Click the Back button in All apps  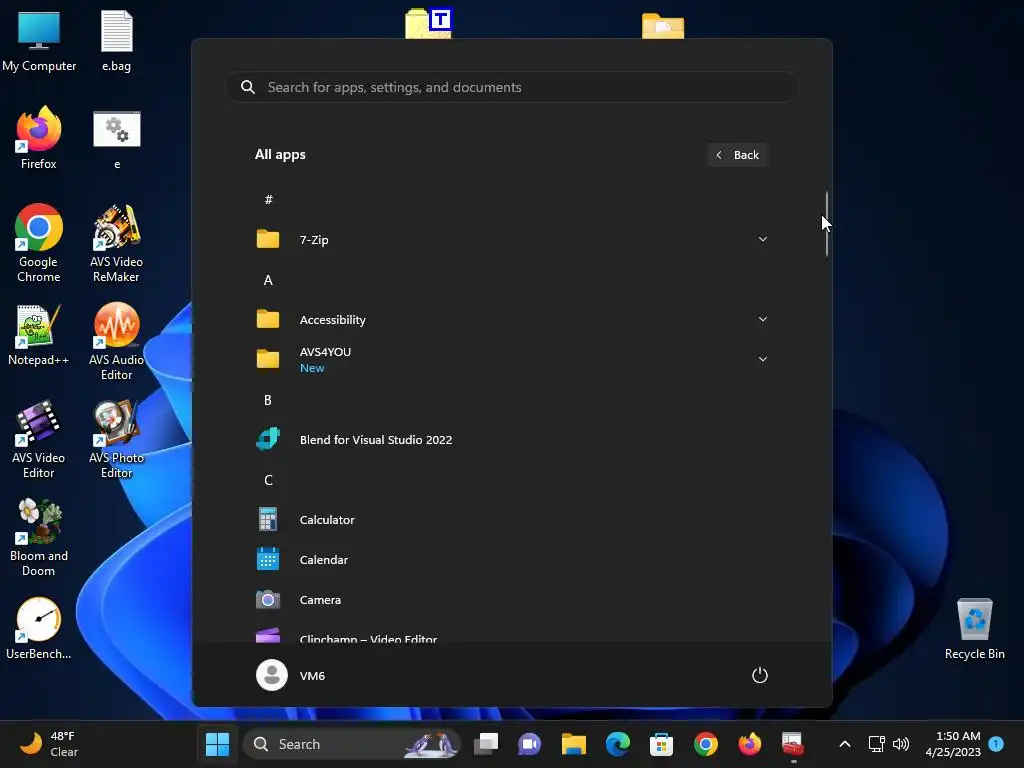pos(737,155)
